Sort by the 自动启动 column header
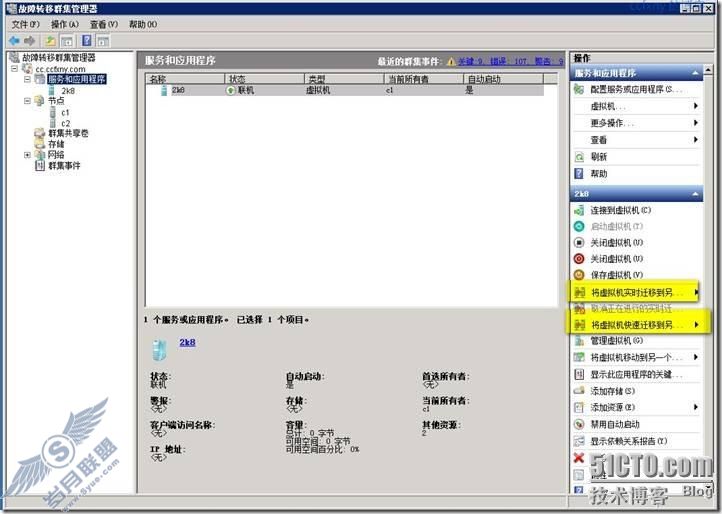This screenshot has width=722, height=514. [x=503, y=79]
